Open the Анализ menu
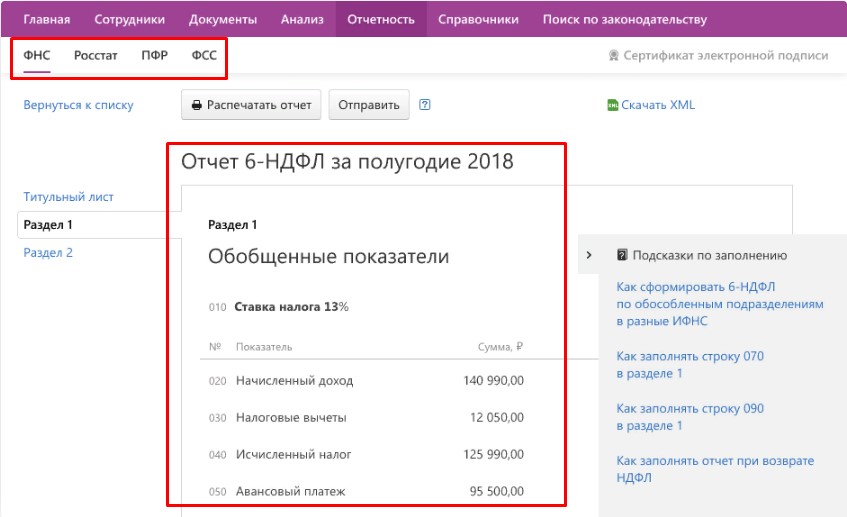 point(302,19)
